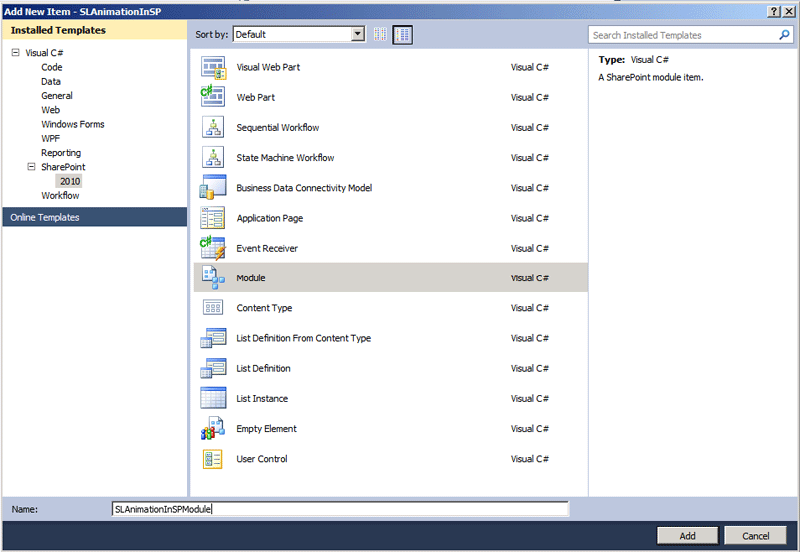Switch to small icons view
The width and height of the screenshot is (800, 552).
(380, 35)
